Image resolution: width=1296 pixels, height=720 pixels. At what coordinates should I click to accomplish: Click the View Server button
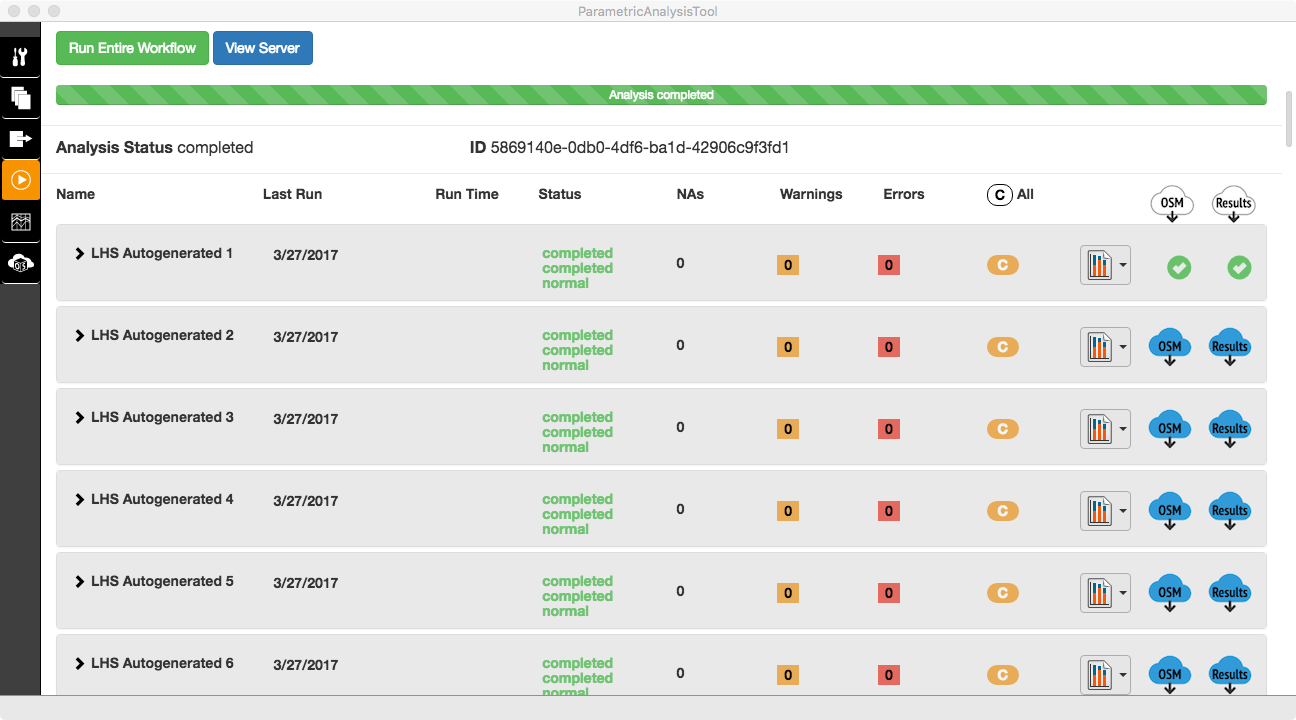coord(262,48)
